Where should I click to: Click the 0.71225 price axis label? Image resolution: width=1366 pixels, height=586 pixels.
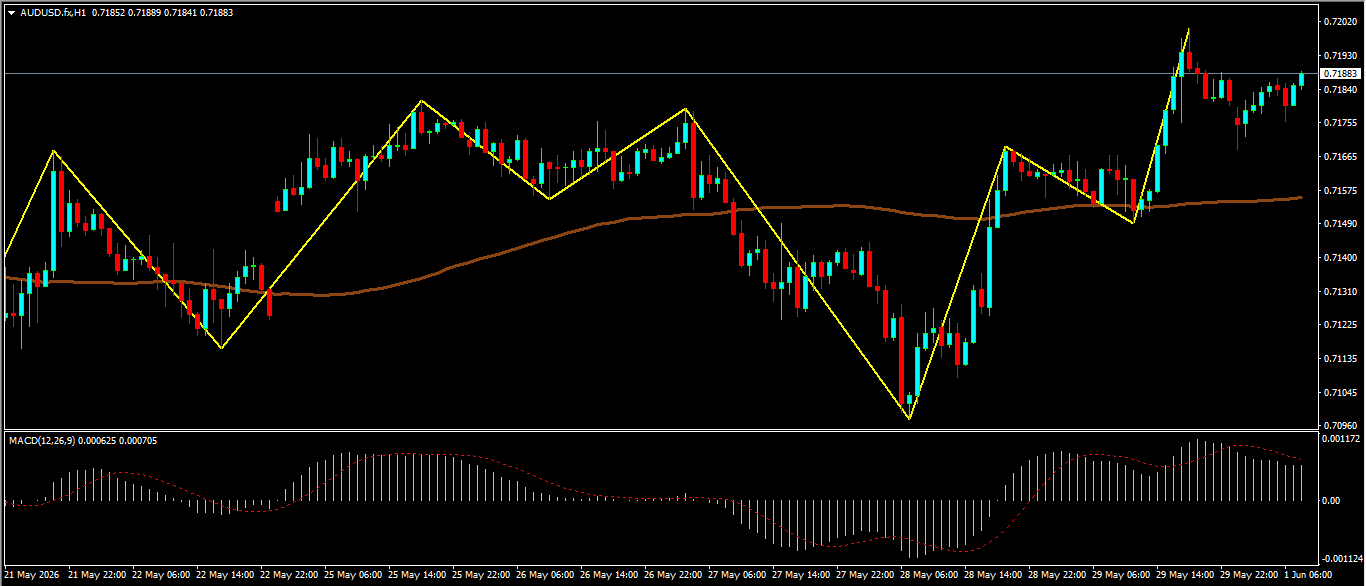[x=1339, y=325]
